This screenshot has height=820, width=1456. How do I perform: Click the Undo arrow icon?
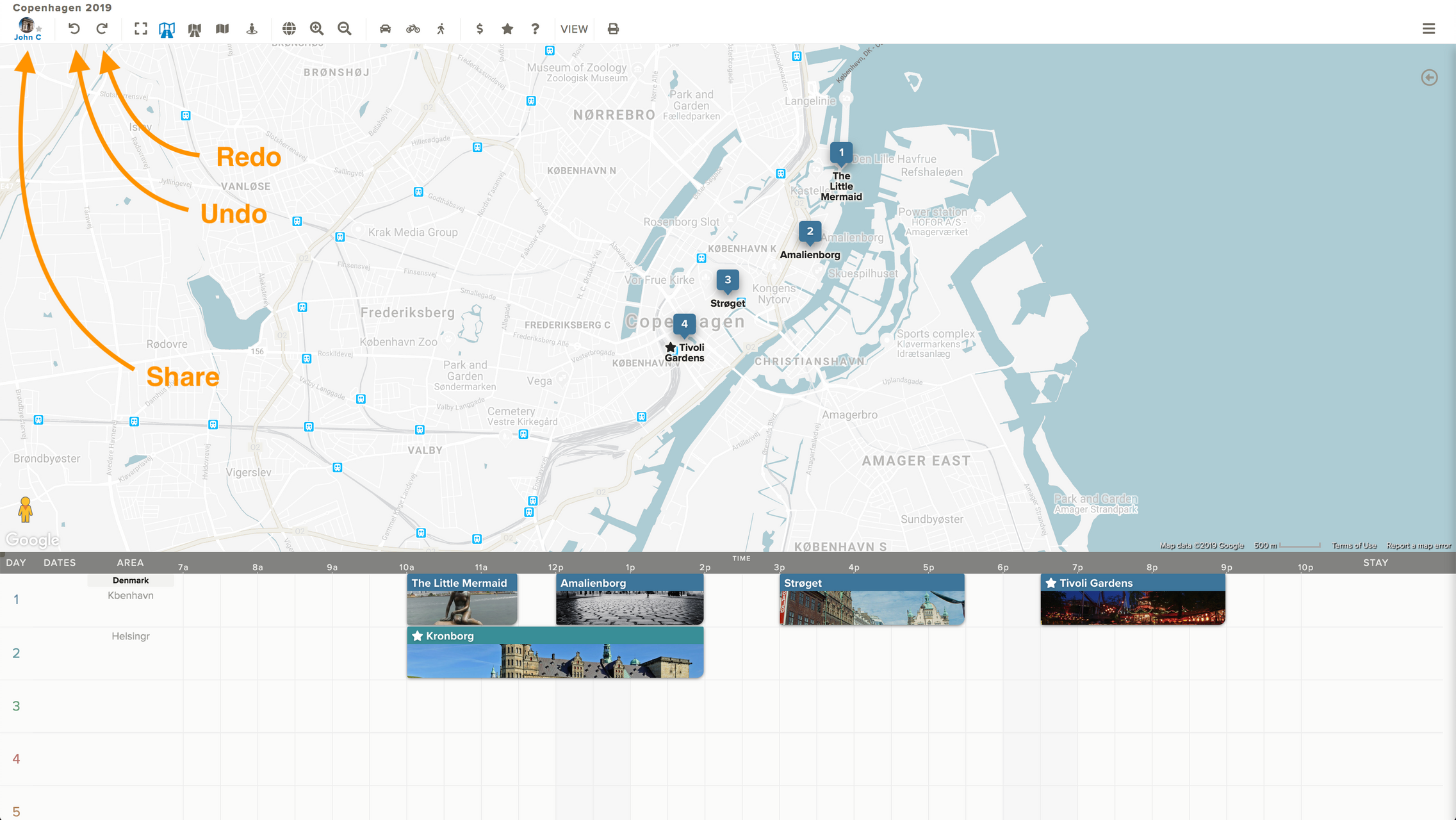click(74, 29)
